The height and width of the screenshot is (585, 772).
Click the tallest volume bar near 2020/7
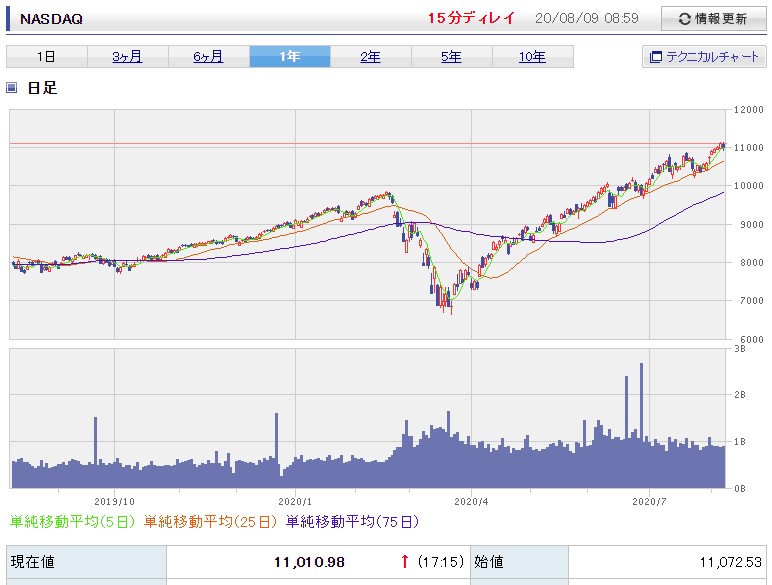[642, 425]
